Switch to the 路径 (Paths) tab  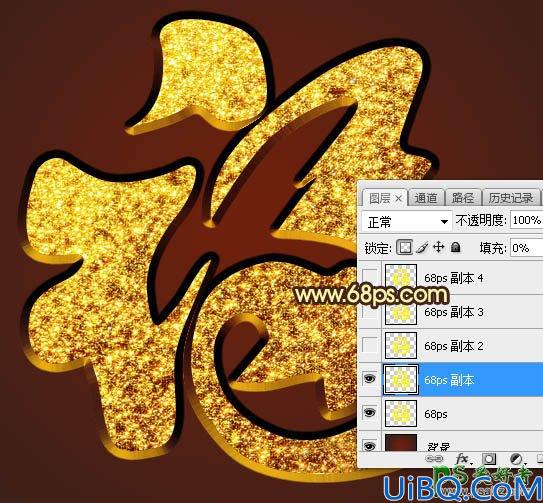[x=463, y=198]
